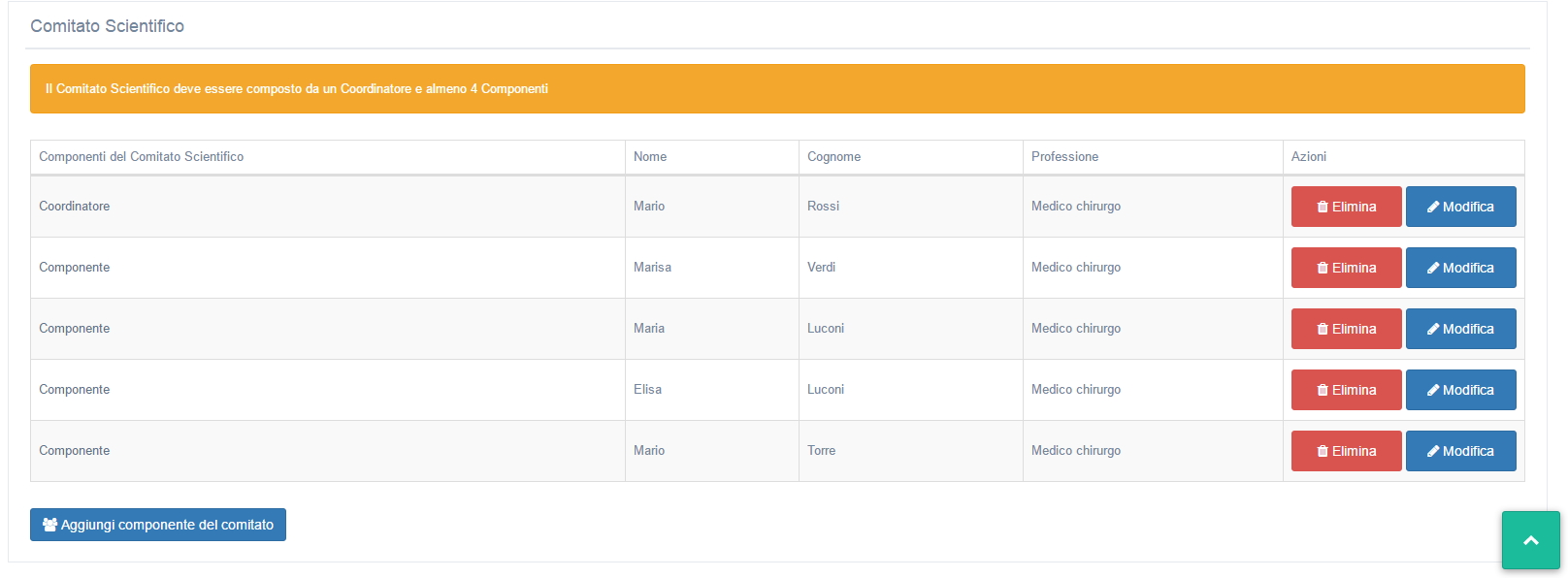Click the Componenti del Comitato Scientifico header
1568x578 pixels.
(141, 156)
